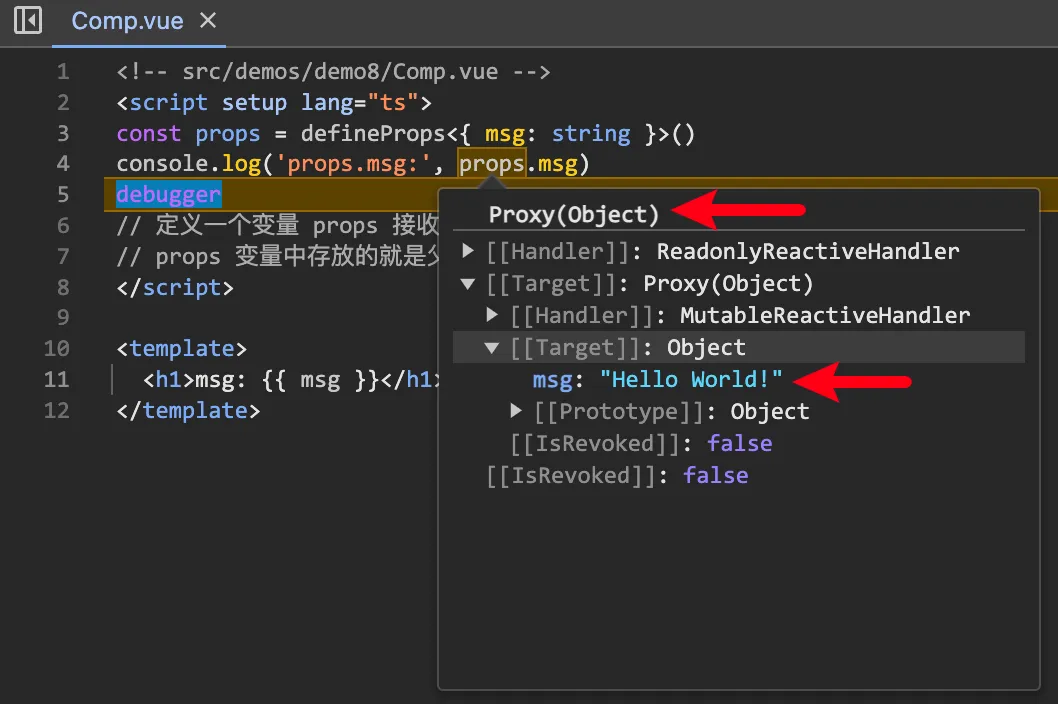Viewport: 1058px width, 704px height.
Task: Set a breakpoint on line number 4
Action: tap(63, 164)
